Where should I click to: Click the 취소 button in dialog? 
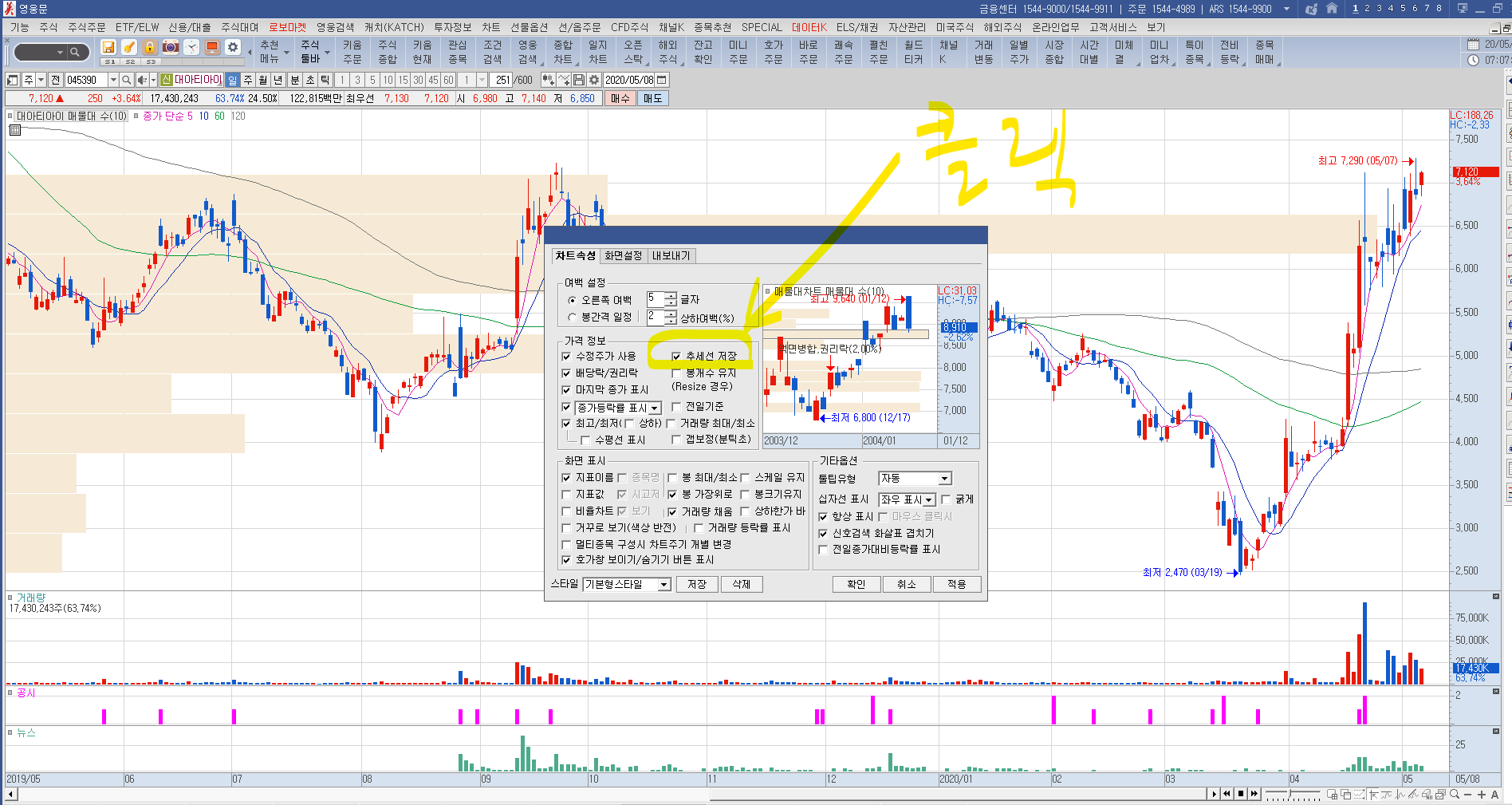(907, 585)
